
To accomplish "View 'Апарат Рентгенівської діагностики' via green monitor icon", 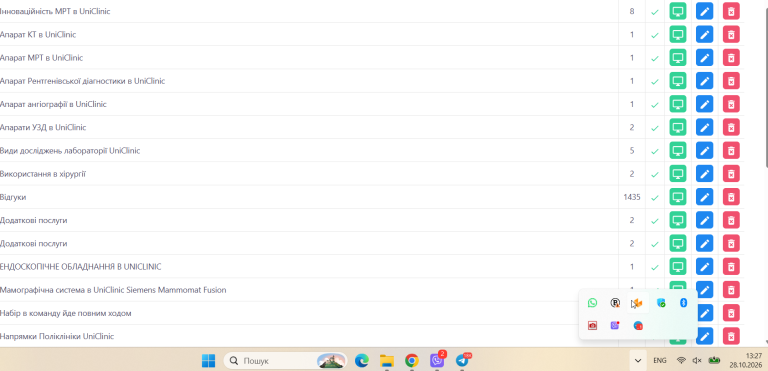I will point(678,81).
